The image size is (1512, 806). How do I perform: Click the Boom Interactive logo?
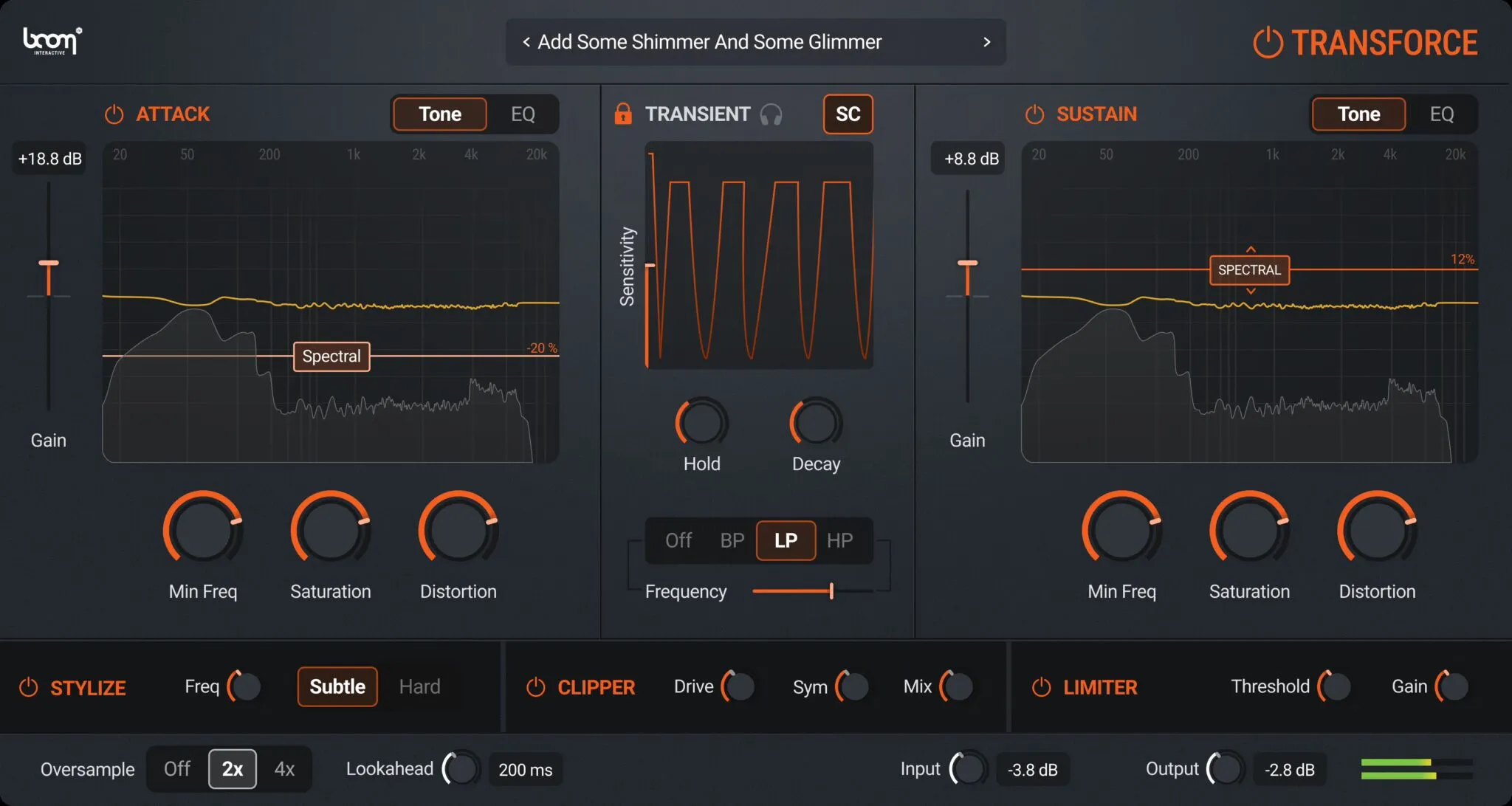pos(52,41)
